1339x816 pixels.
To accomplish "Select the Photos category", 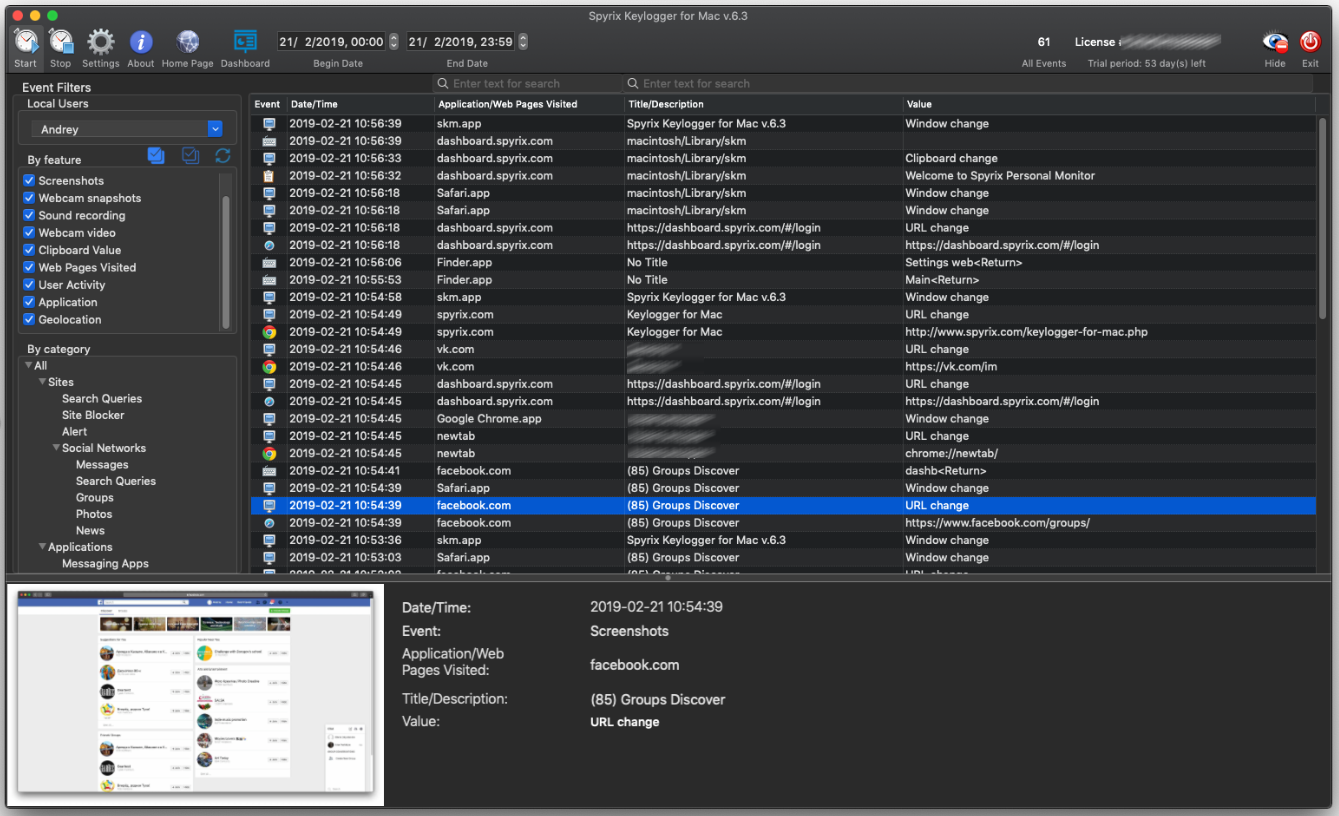I will coord(94,514).
